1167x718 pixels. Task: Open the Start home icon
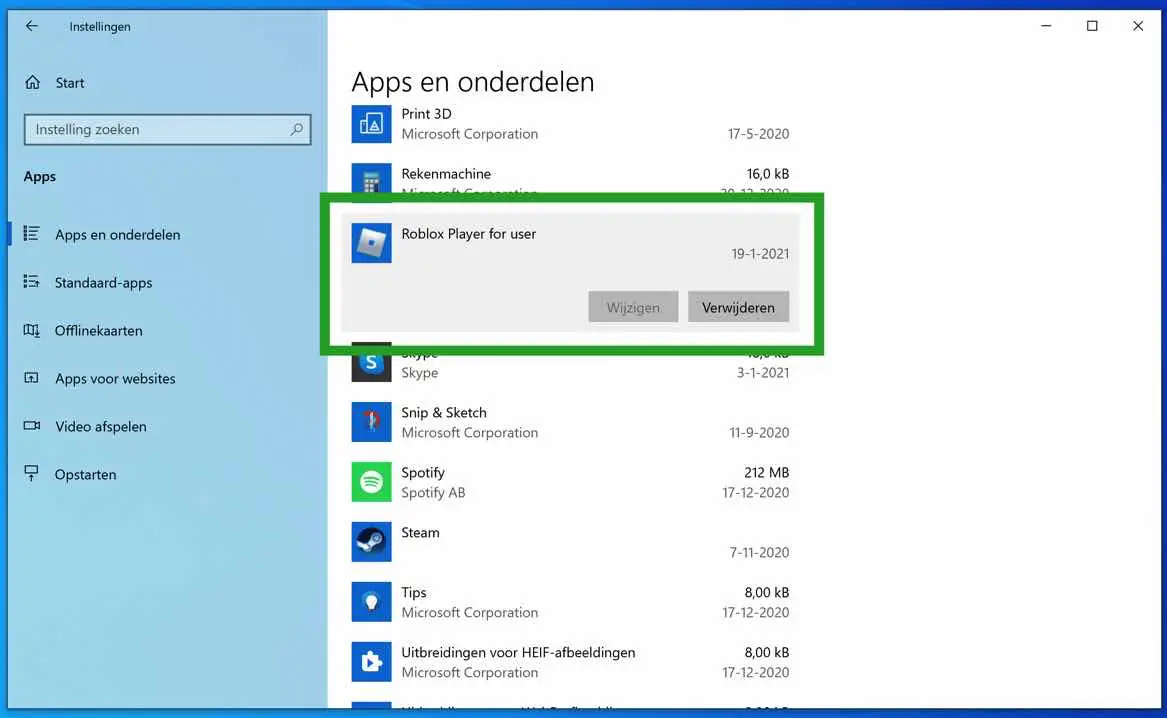coord(32,83)
